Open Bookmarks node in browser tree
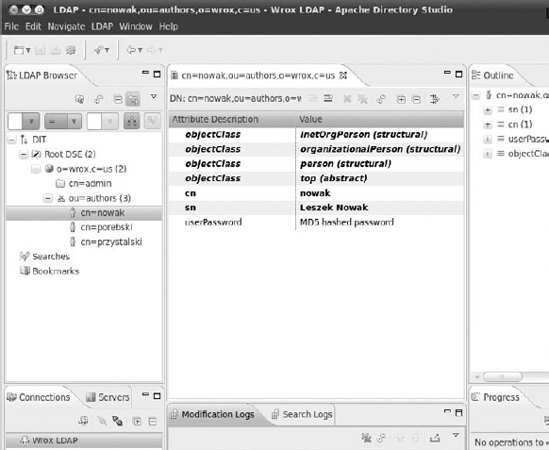The image size is (549, 450). (x=56, y=271)
